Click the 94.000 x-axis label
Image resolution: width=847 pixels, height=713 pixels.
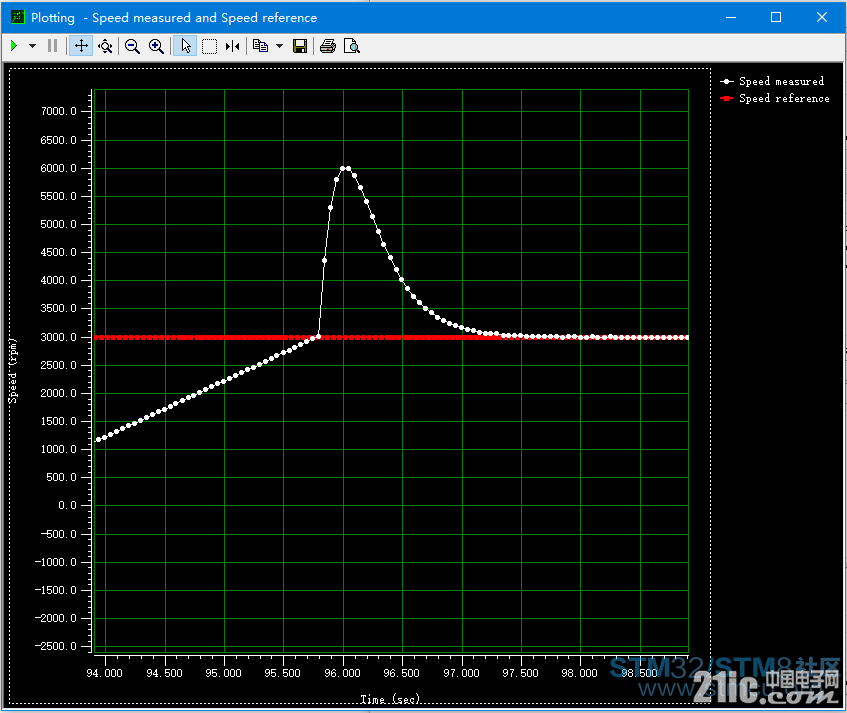(105, 673)
